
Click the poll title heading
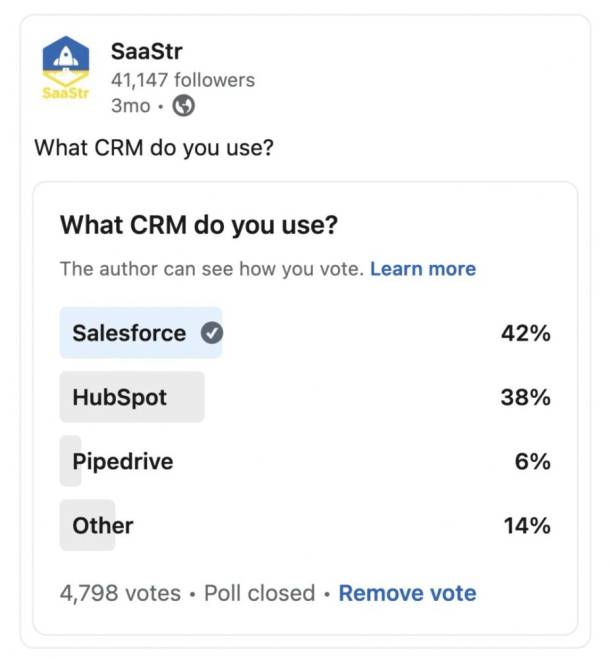[199, 225]
